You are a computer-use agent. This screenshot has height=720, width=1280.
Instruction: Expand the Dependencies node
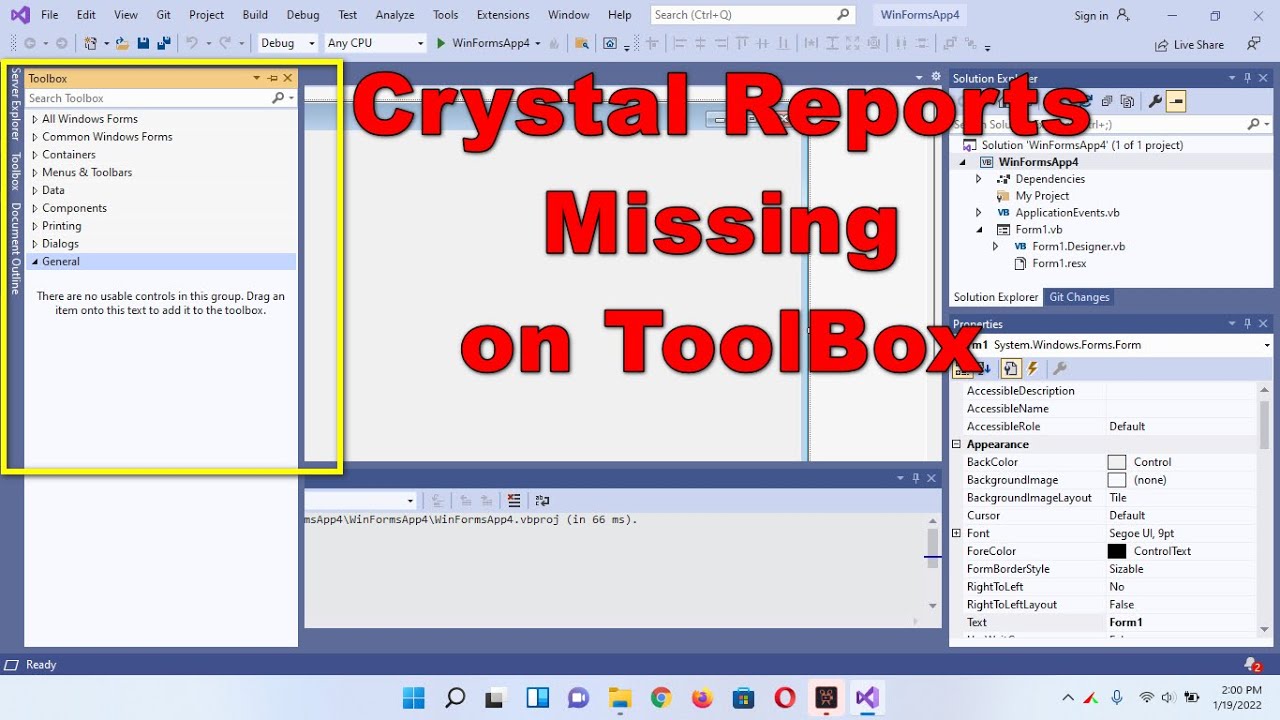coord(979,179)
